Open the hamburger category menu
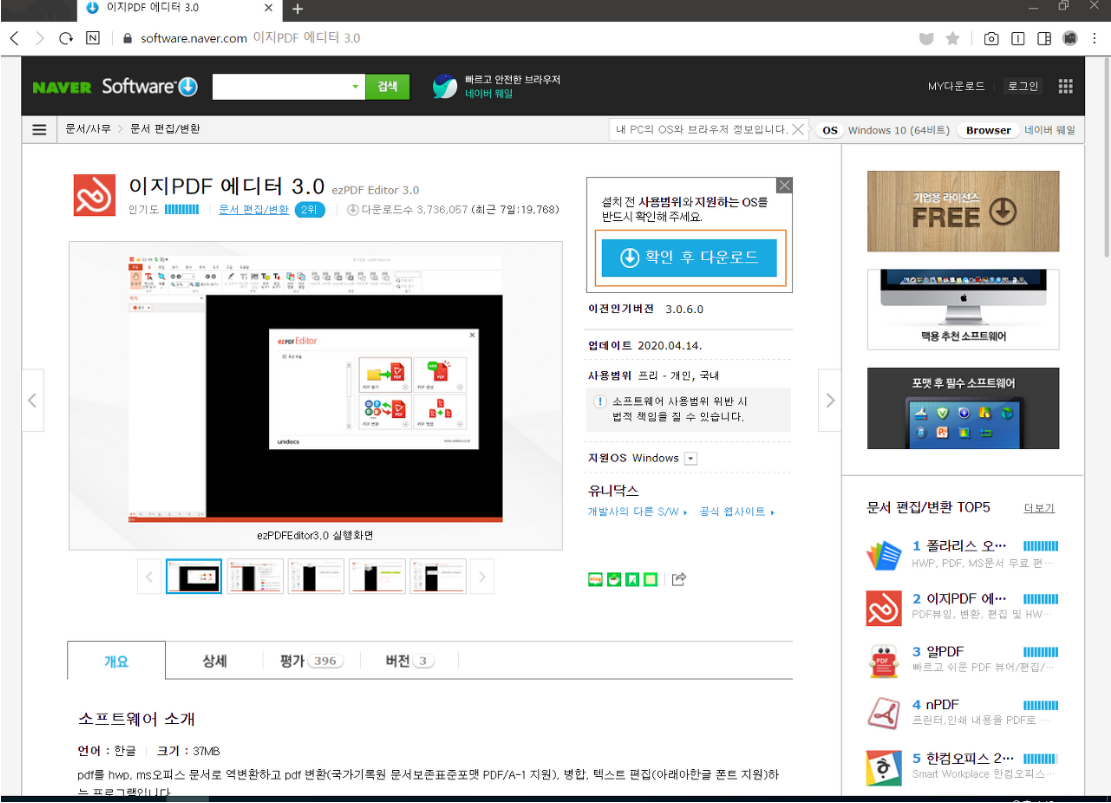Screen dimensions: 1111x803 coord(39,129)
